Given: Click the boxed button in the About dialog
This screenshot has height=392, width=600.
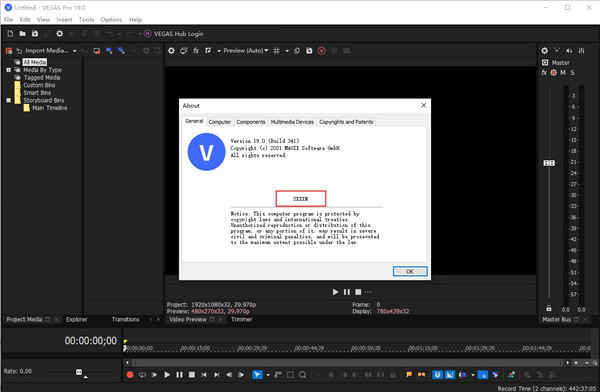Looking at the screenshot, I should [301, 199].
